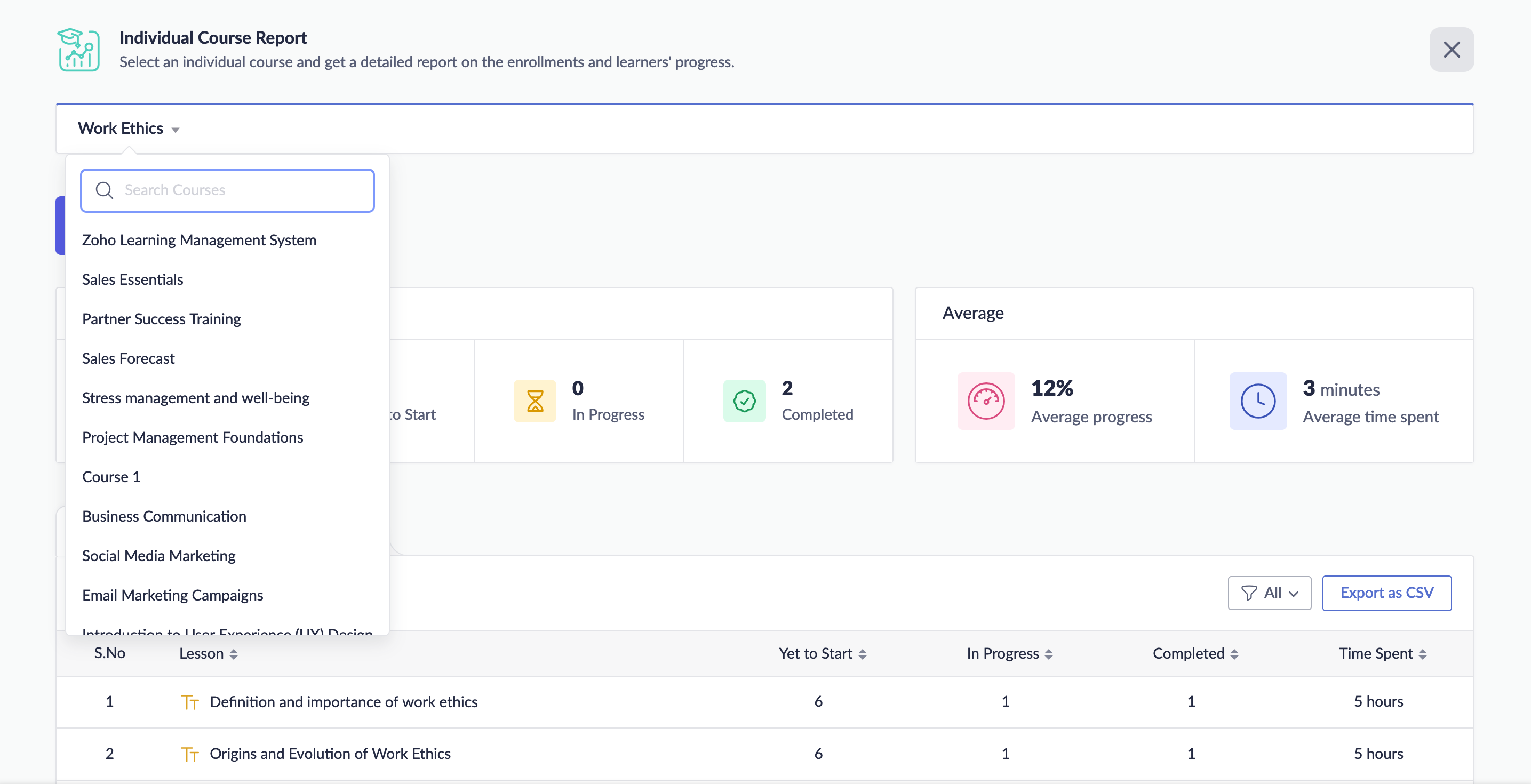
Task: Click the text icon beside Definition lesson
Action: 189,702
